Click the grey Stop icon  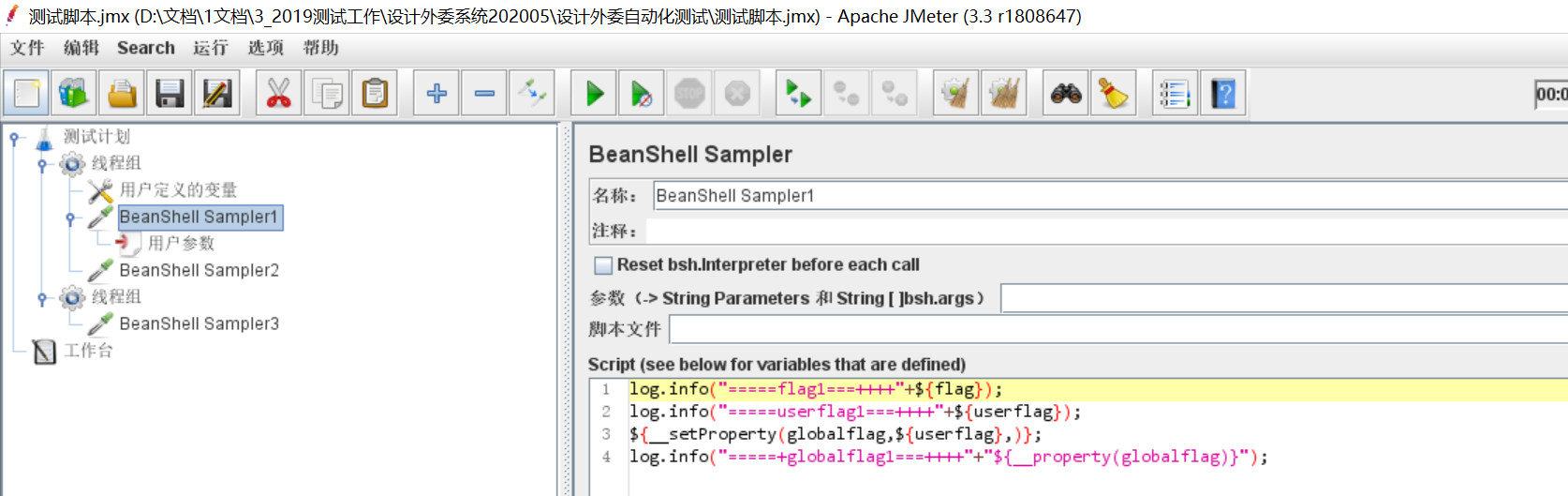(x=689, y=93)
